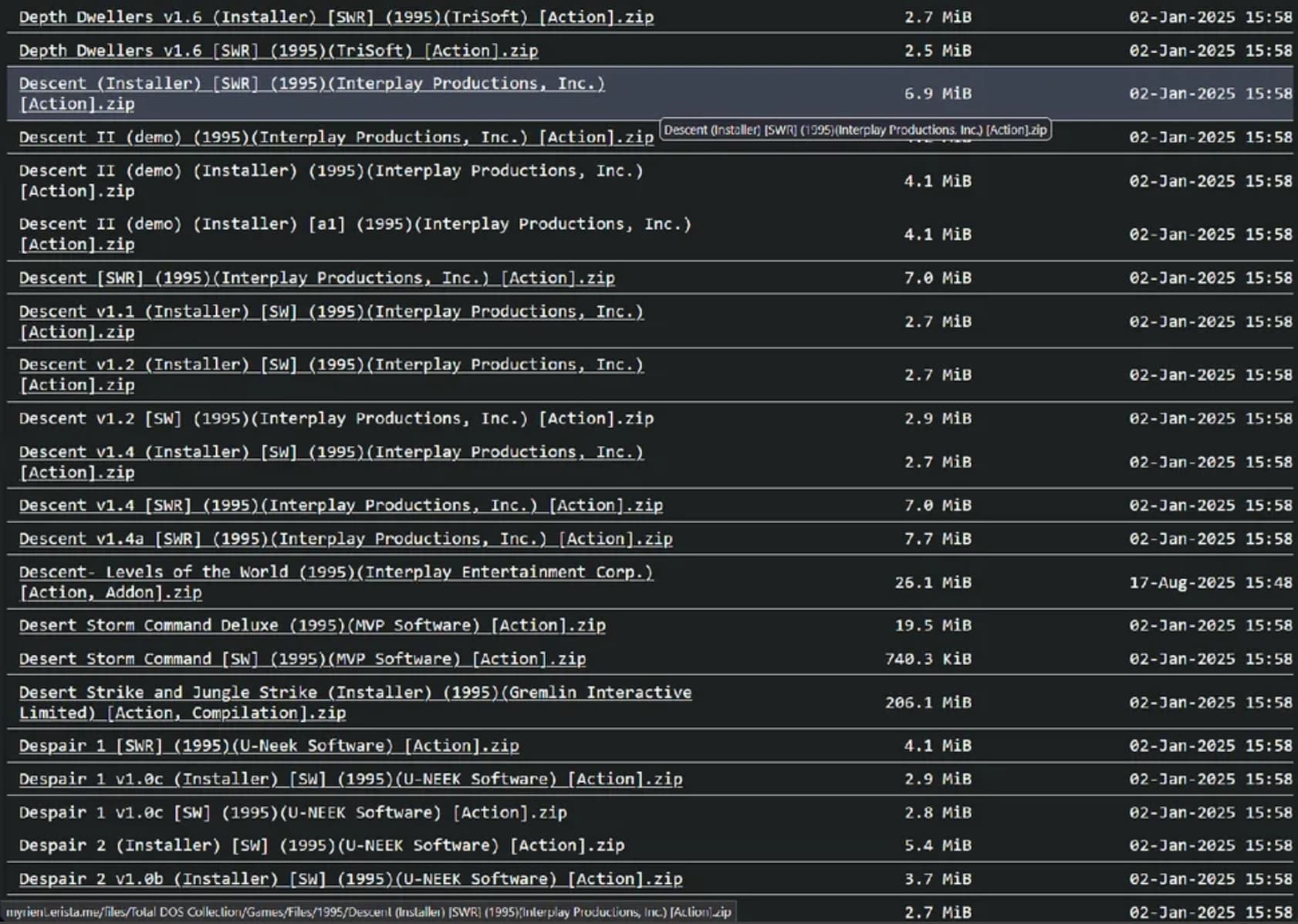Select the 3.7 MiB size value
The height and width of the screenshot is (924, 1298).
[938, 878]
